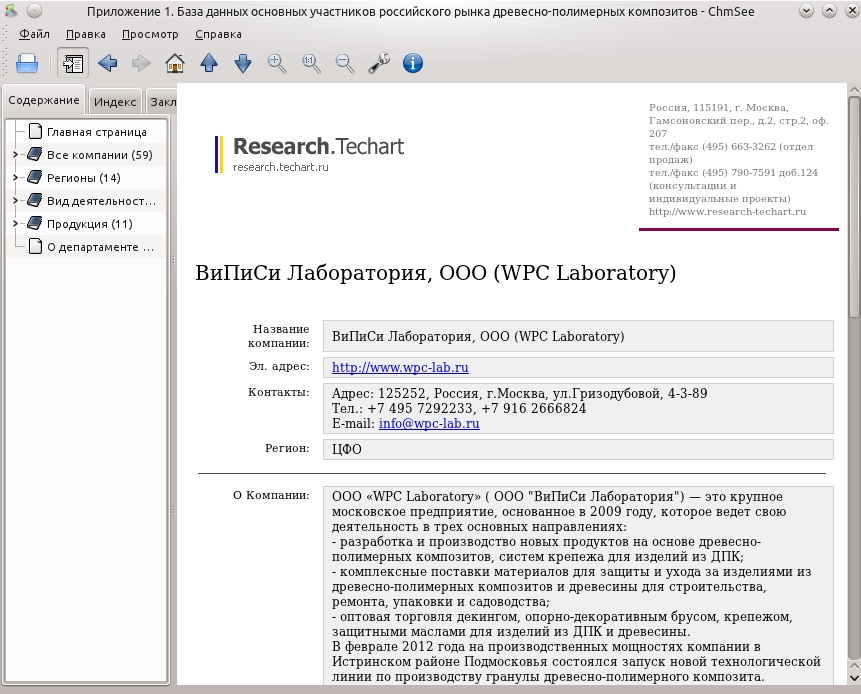Click the ВиПиСи Лаборатория page heading
This screenshot has height=694, width=861.
coord(435,272)
